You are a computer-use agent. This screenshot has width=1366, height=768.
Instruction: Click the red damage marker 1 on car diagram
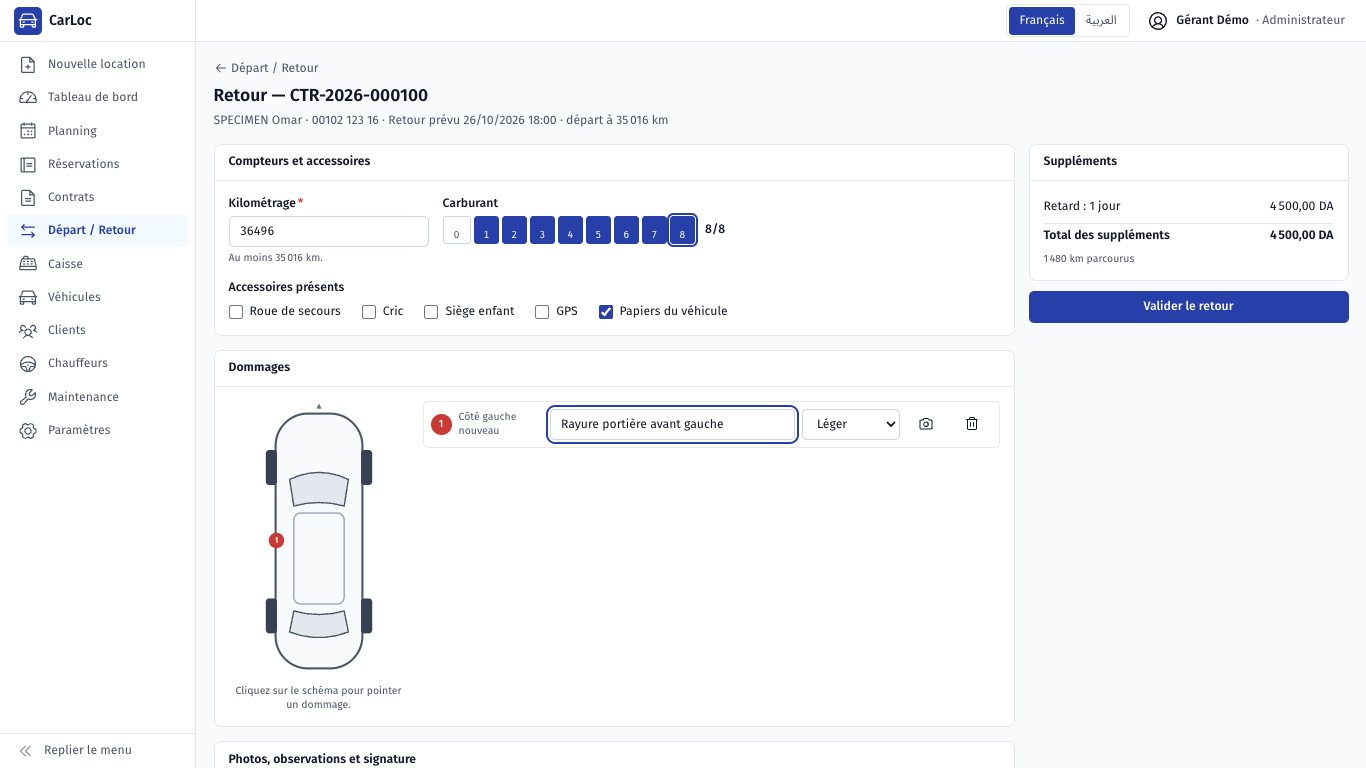point(277,541)
